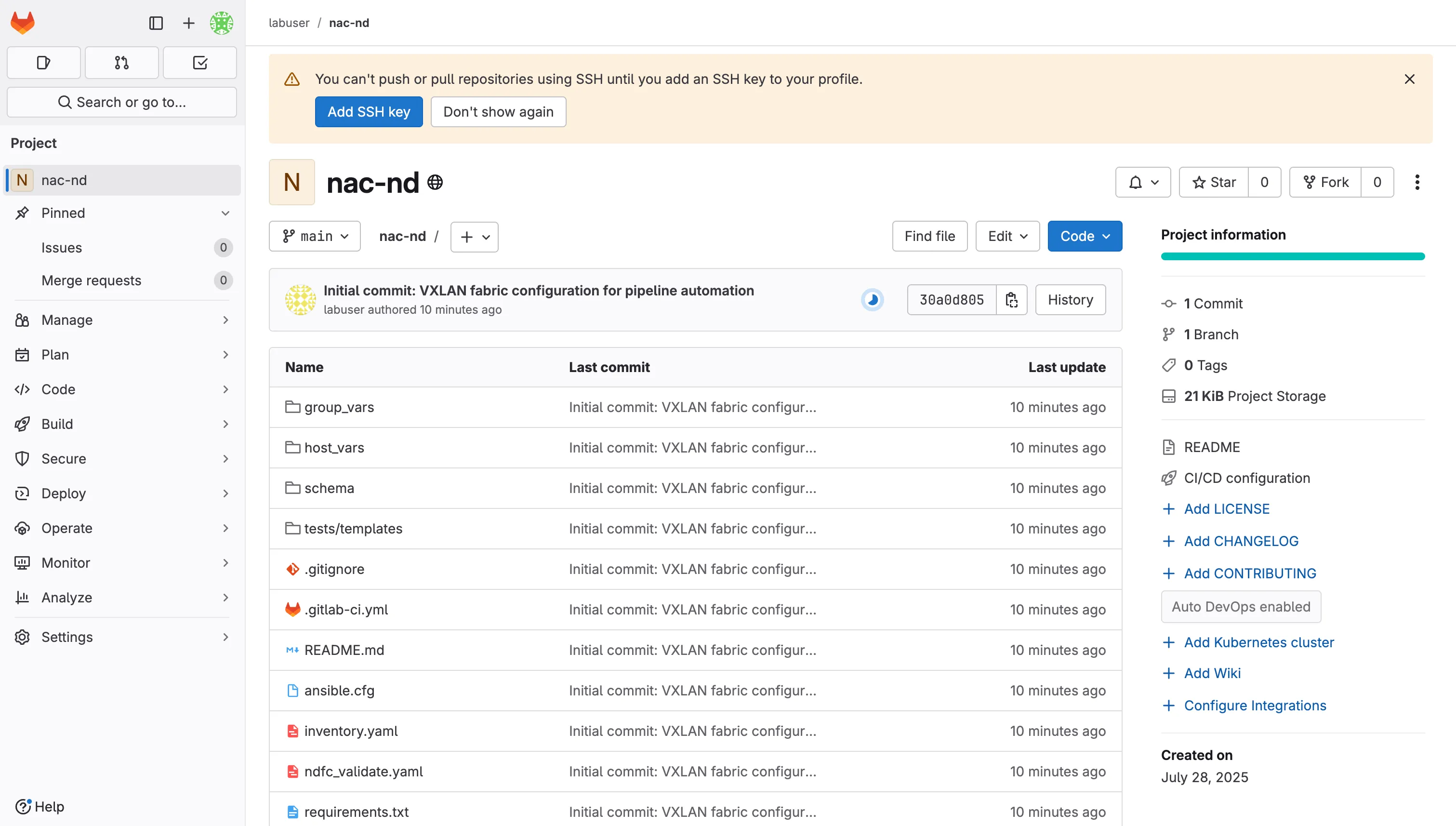Dismiss the SSH key warning banner
The image size is (1456, 826).
(x=1409, y=79)
